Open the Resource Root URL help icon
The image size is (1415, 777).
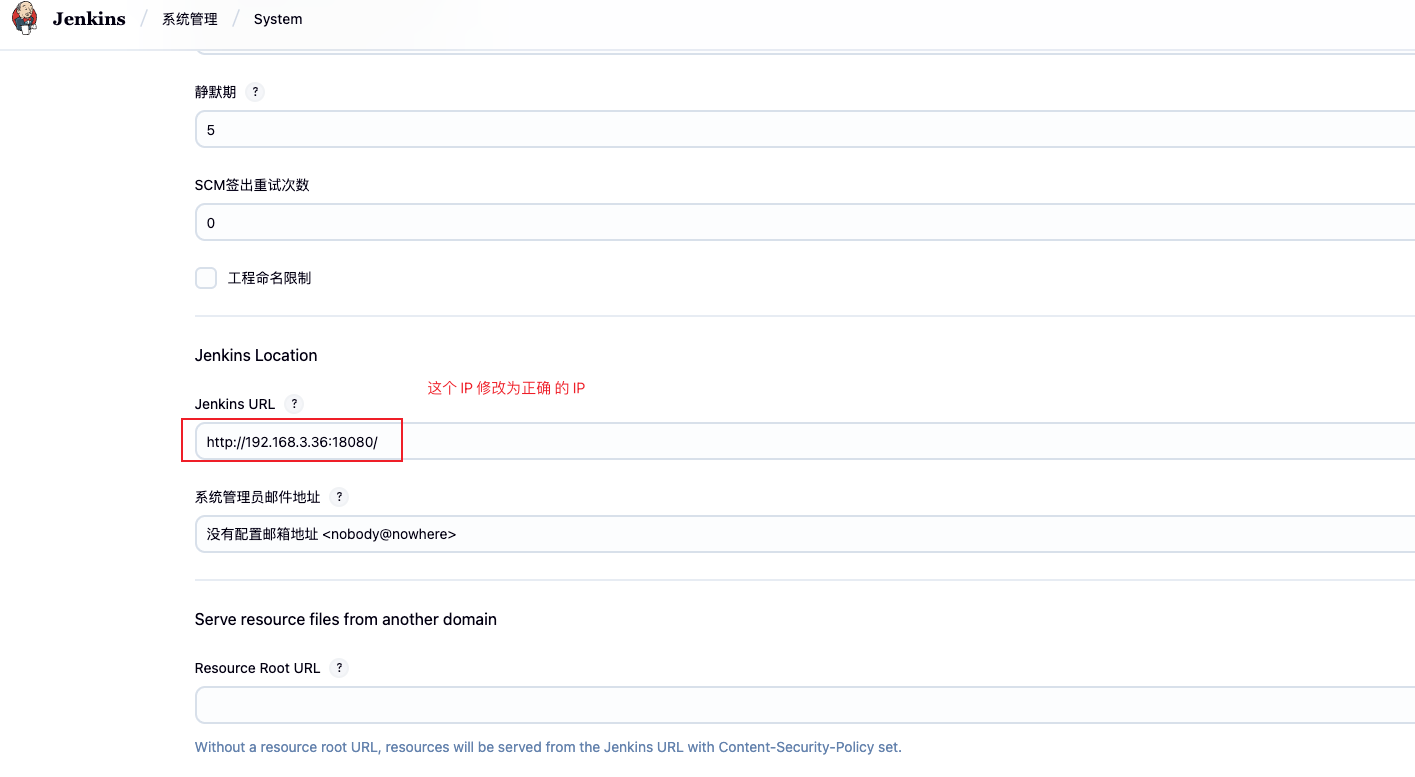[338, 667]
